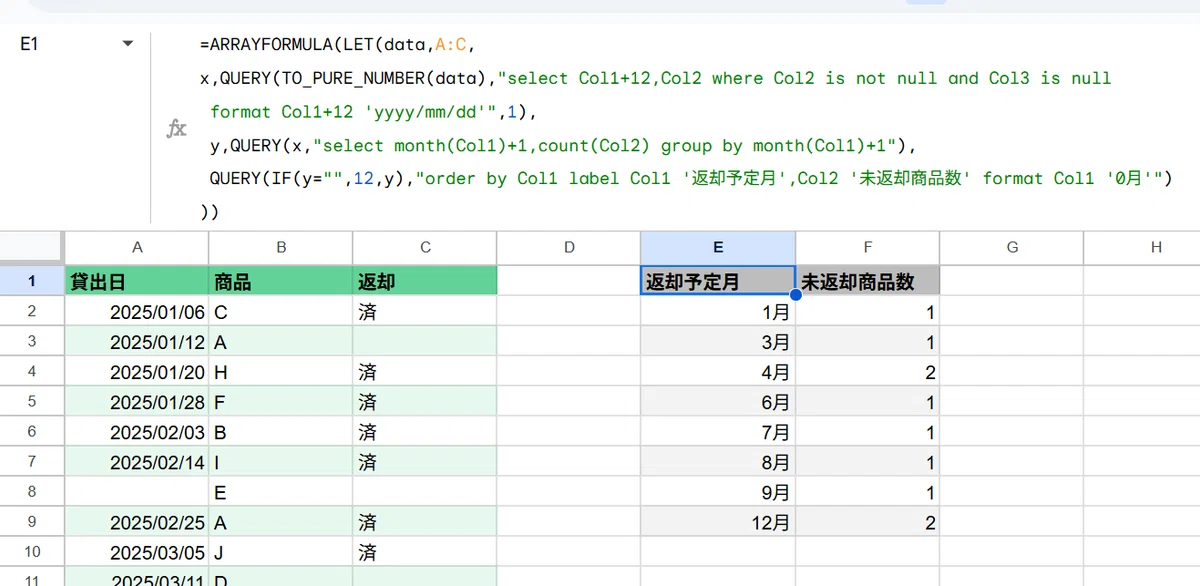Click the 未返却商品数 cell
Screen dimensions: 1200x586
(x=868, y=281)
